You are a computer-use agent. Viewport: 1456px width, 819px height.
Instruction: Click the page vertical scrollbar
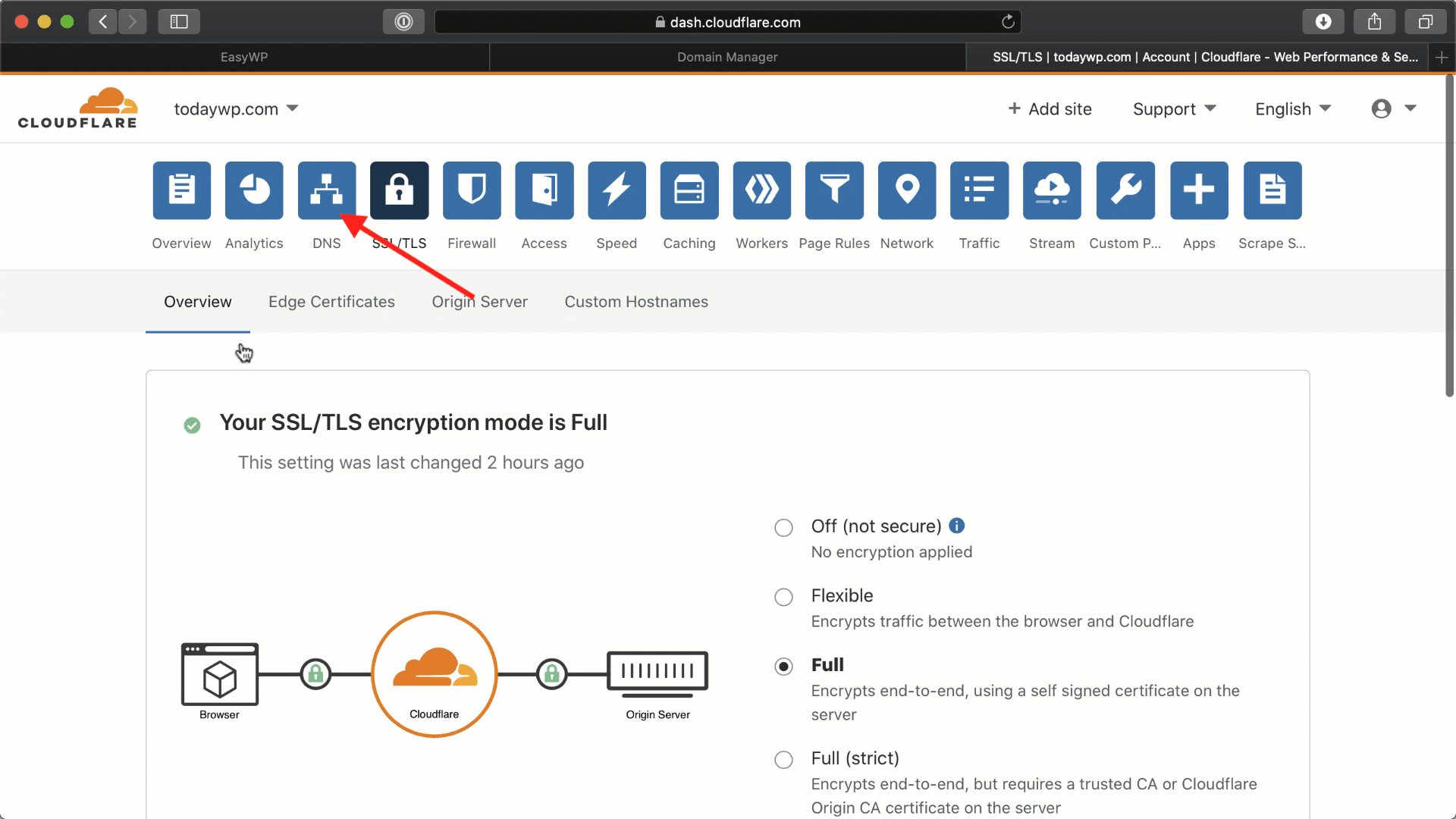[1450, 235]
